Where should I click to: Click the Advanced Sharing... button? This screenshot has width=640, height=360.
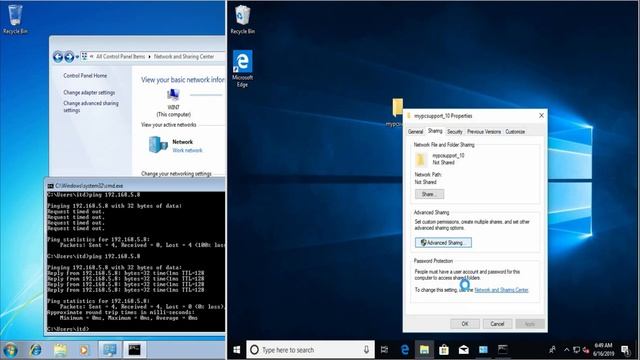[x=443, y=243]
